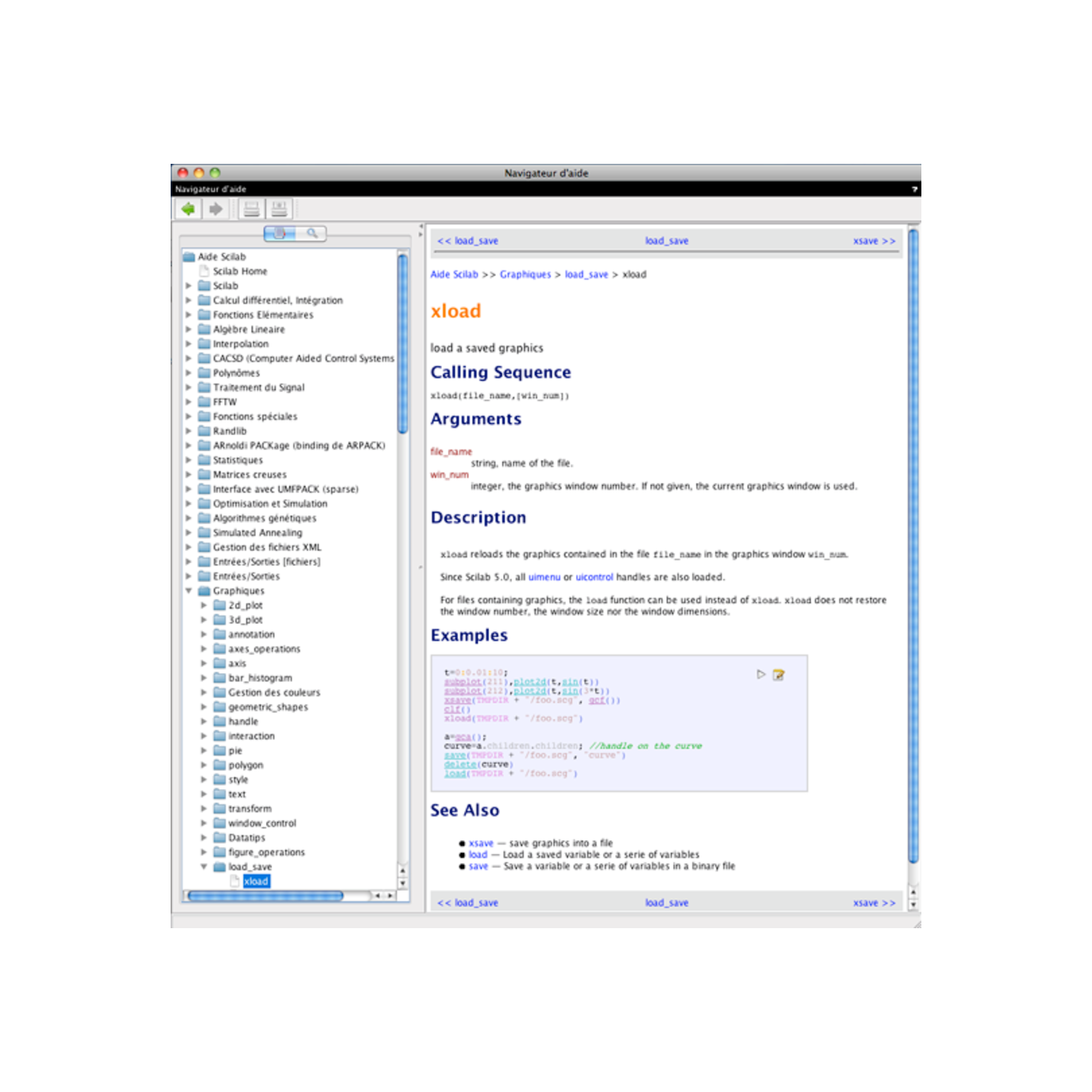The width and height of the screenshot is (1092, 1092).
Task: Select the xload tree item under load_save
Action: pyautogui.click(x=256, y=881)
